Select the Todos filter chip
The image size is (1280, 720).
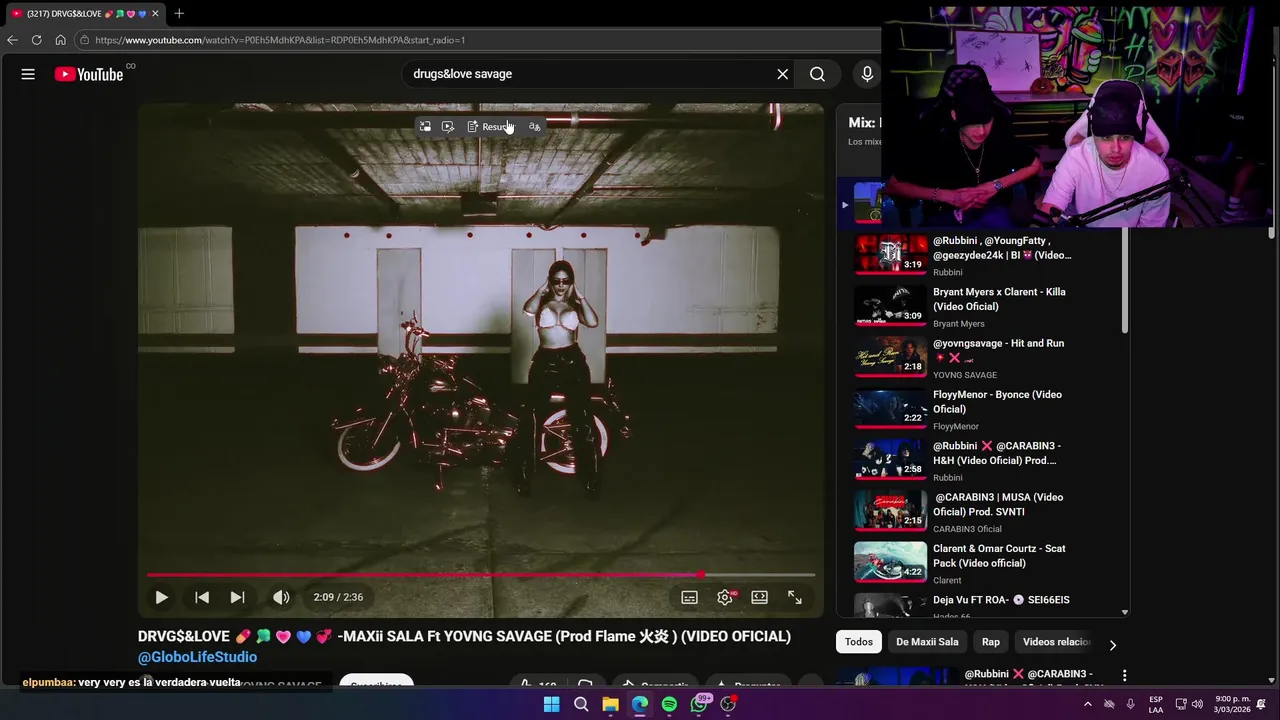(859, 642)
